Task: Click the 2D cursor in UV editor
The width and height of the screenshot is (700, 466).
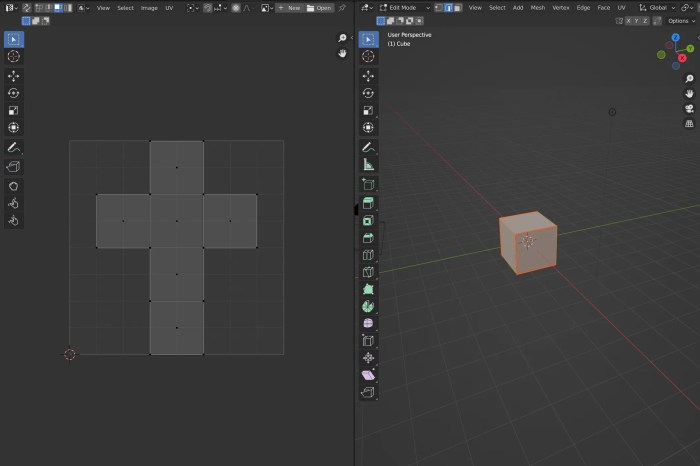Action: pos(70,354)
